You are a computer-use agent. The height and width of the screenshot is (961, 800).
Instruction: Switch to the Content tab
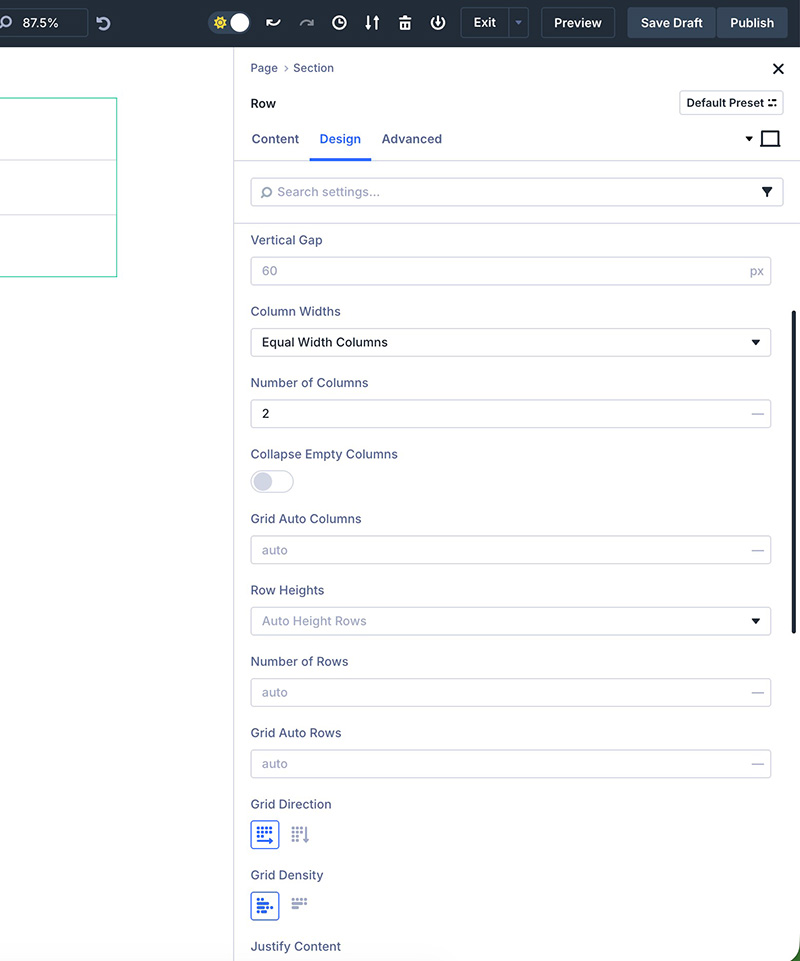pyautogui.click(x=275, y=139)
